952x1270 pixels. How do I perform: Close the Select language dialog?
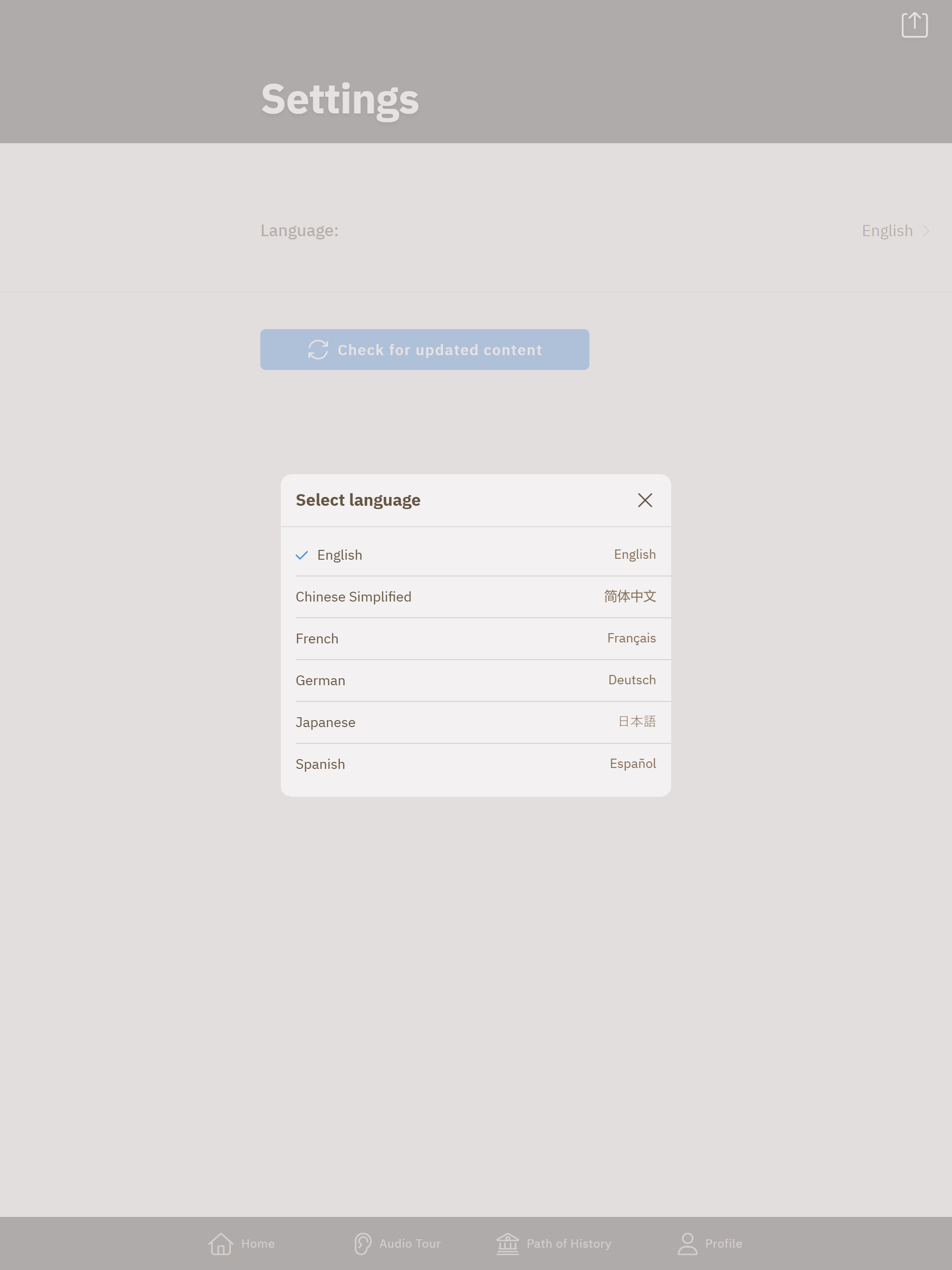(645, 500)
